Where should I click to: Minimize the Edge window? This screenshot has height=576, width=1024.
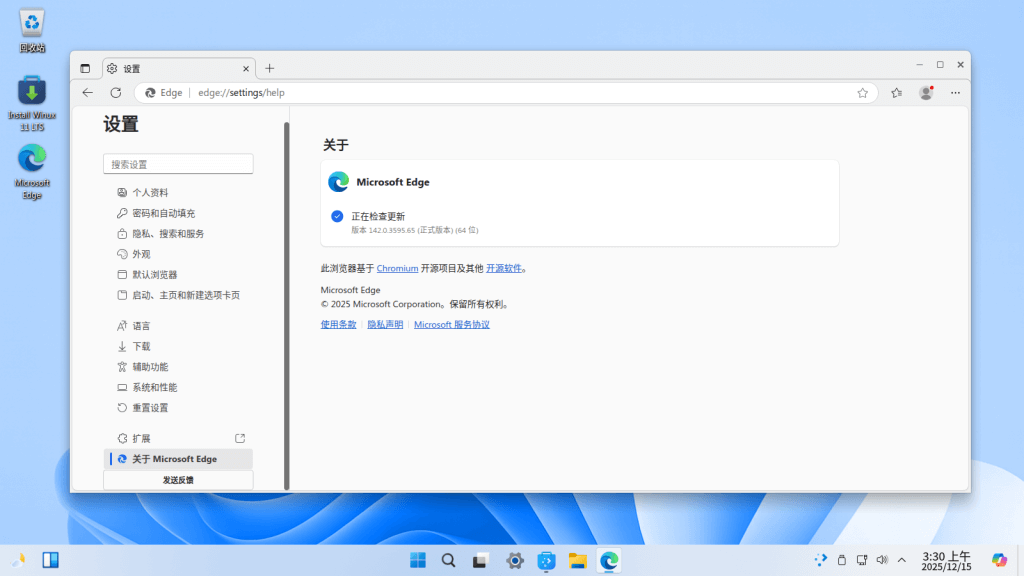point(920,65)
